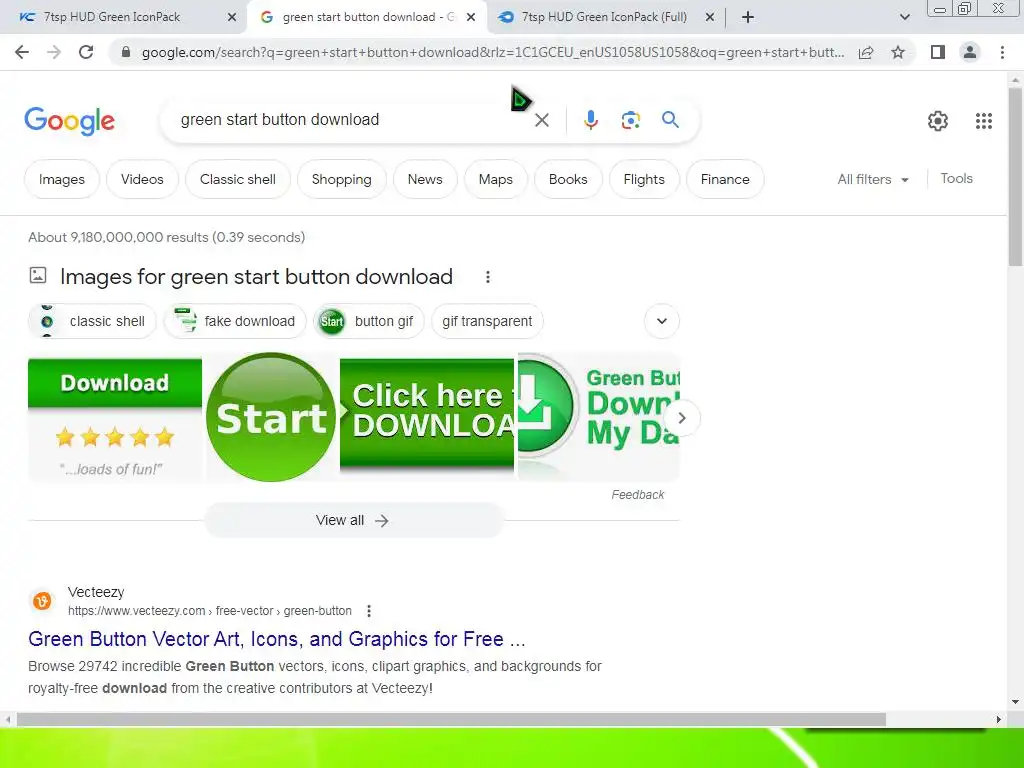Image resolution: width=1024 pixels, height=768 pixels.
Task: Share this page from address bar
Action: (866, 52)
